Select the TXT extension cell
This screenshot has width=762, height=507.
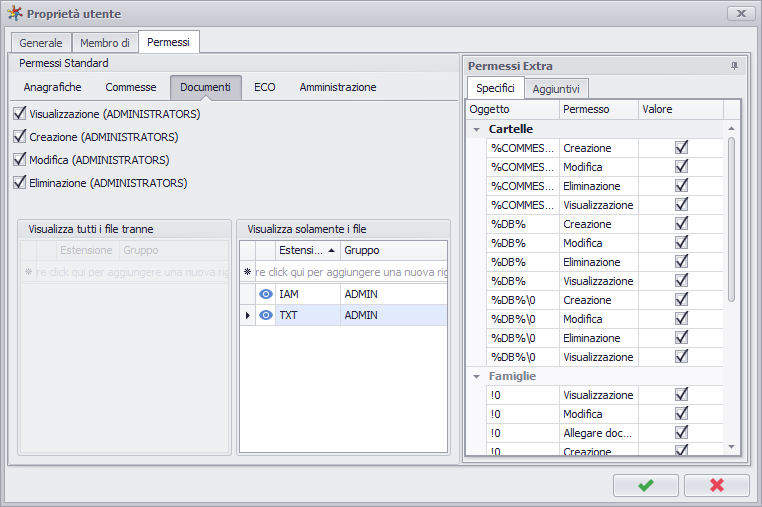coord(308,315)
